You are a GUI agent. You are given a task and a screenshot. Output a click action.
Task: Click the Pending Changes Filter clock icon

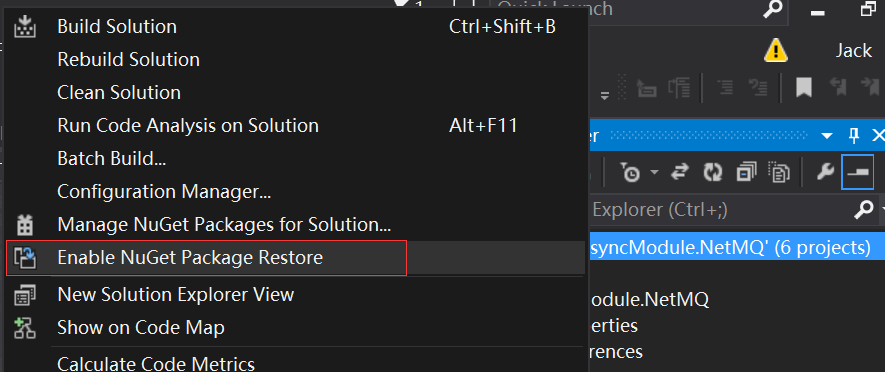629,172
